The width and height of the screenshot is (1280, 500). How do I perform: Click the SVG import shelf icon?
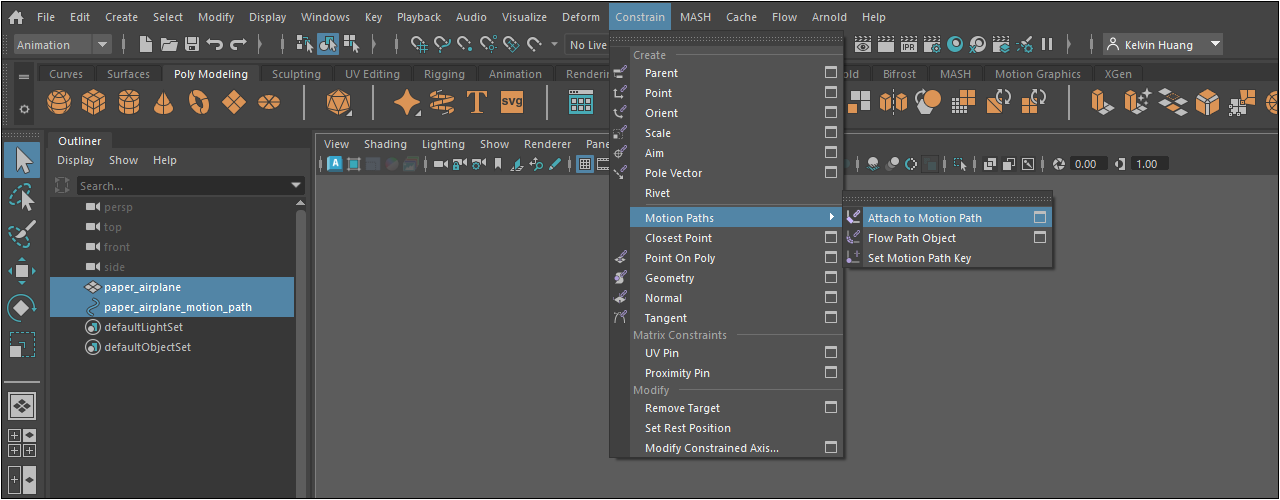[x=512, y=102]
